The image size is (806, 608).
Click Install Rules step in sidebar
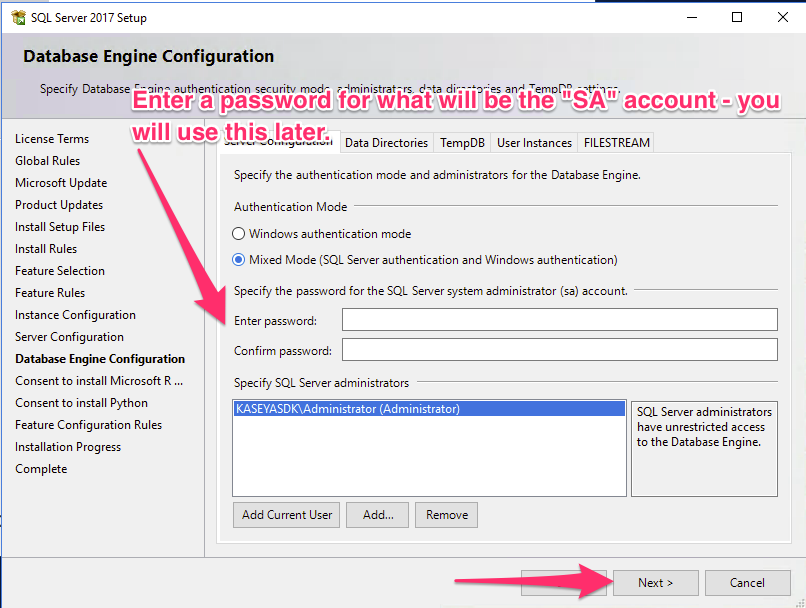(46, 249)
